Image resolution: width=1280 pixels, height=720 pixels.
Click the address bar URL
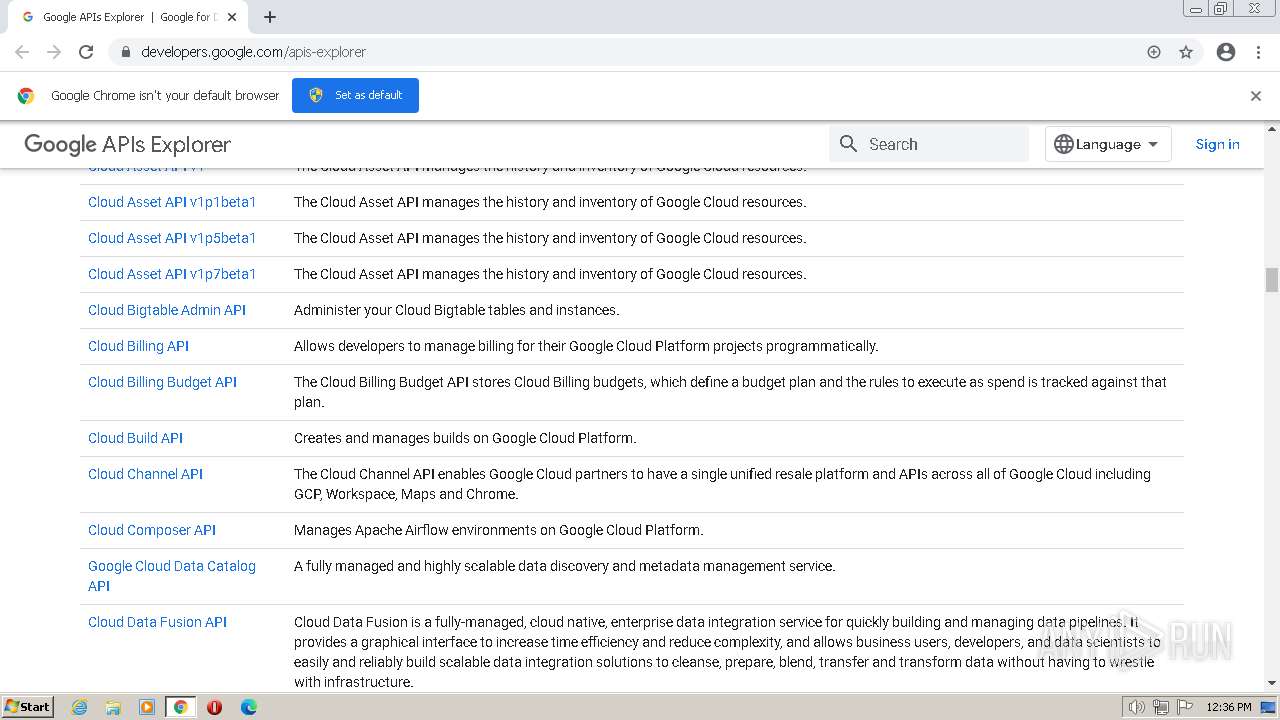(x=254, y=52)
